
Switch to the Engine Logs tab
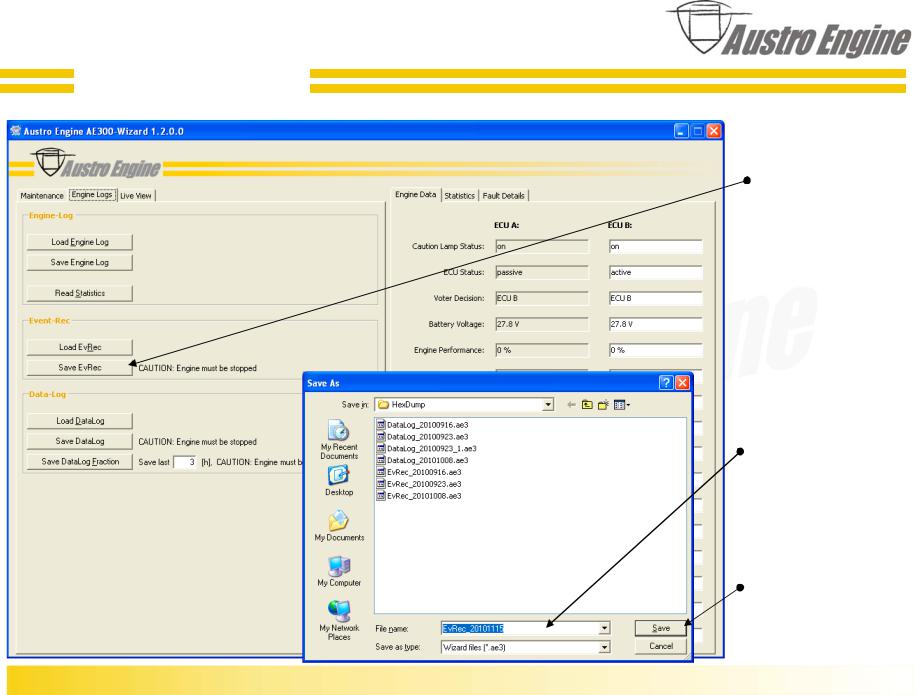tap(92, 195)
